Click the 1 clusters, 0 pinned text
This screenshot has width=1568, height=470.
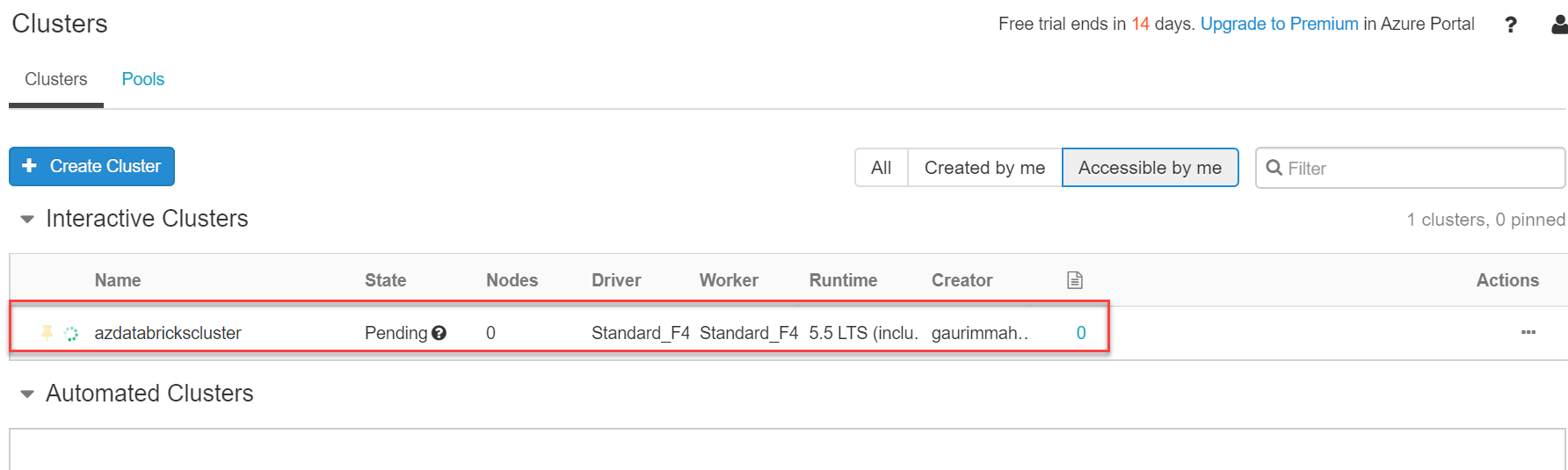[1486, 220]
